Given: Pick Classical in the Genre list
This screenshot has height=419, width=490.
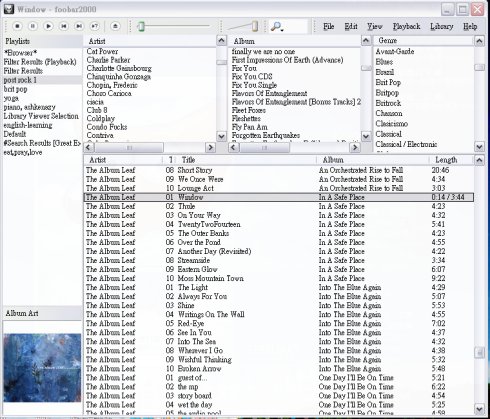Looking at the screenshot, I should click(x=389, y=134).
